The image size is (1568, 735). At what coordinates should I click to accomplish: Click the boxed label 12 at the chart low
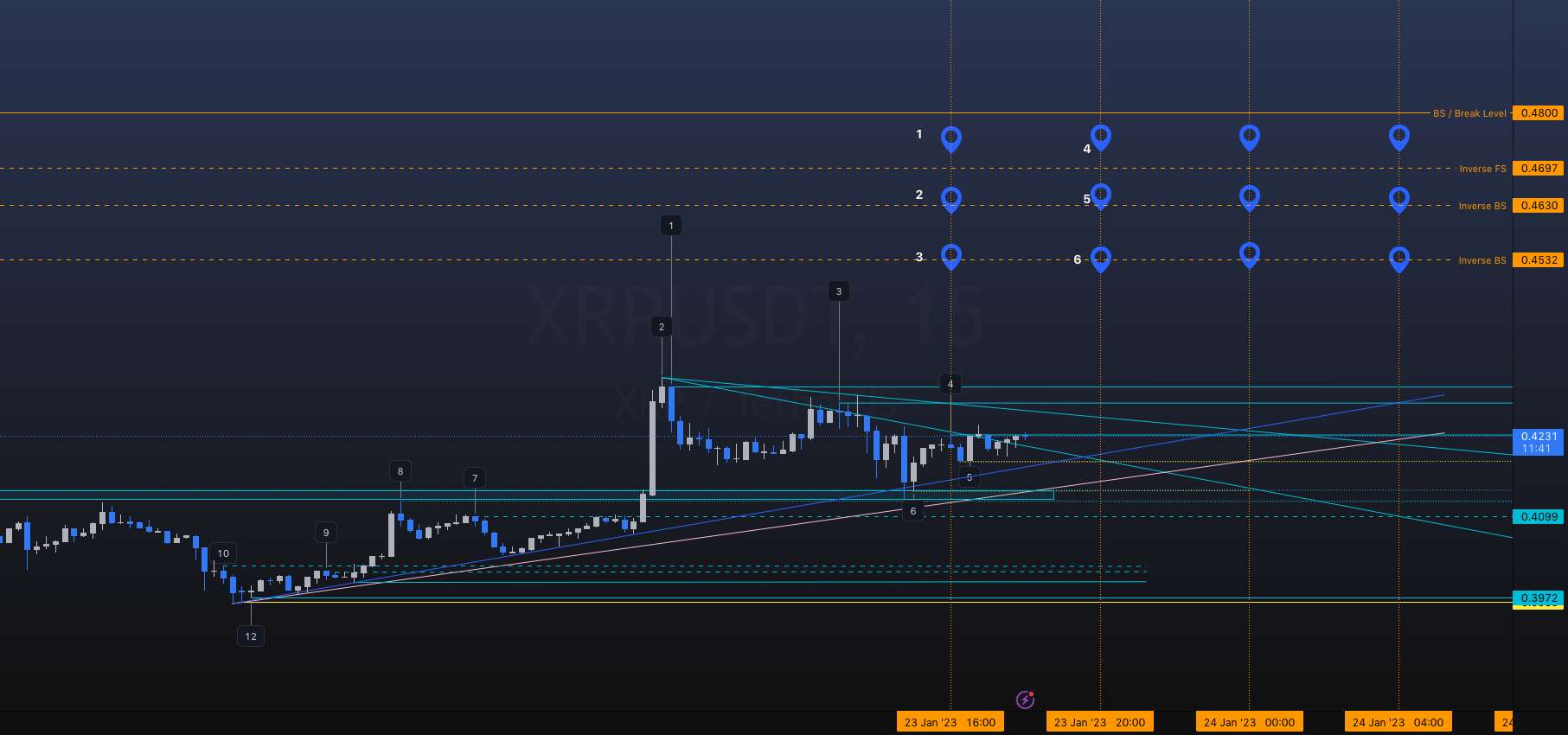pos(251,636)
